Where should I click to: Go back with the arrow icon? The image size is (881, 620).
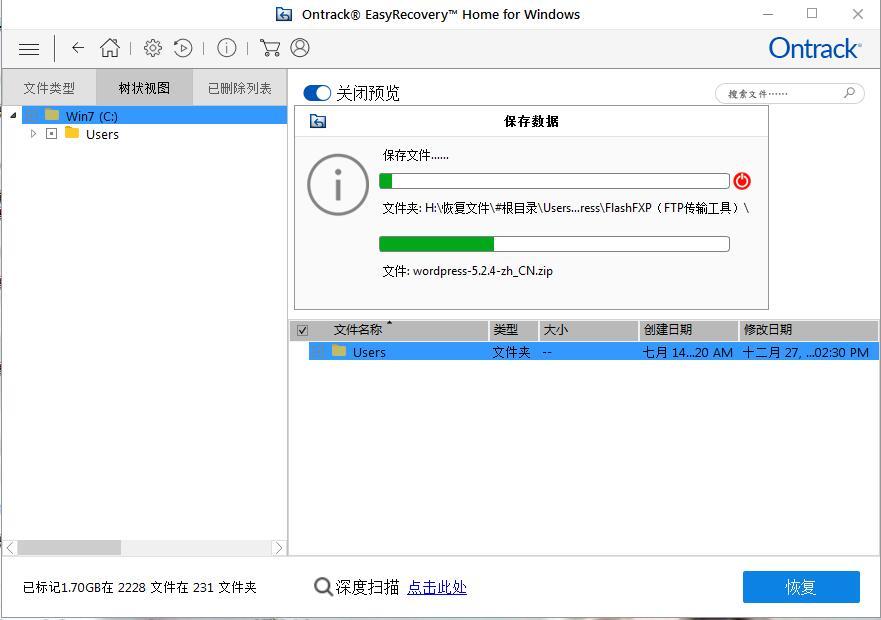[x=78, y=48]
